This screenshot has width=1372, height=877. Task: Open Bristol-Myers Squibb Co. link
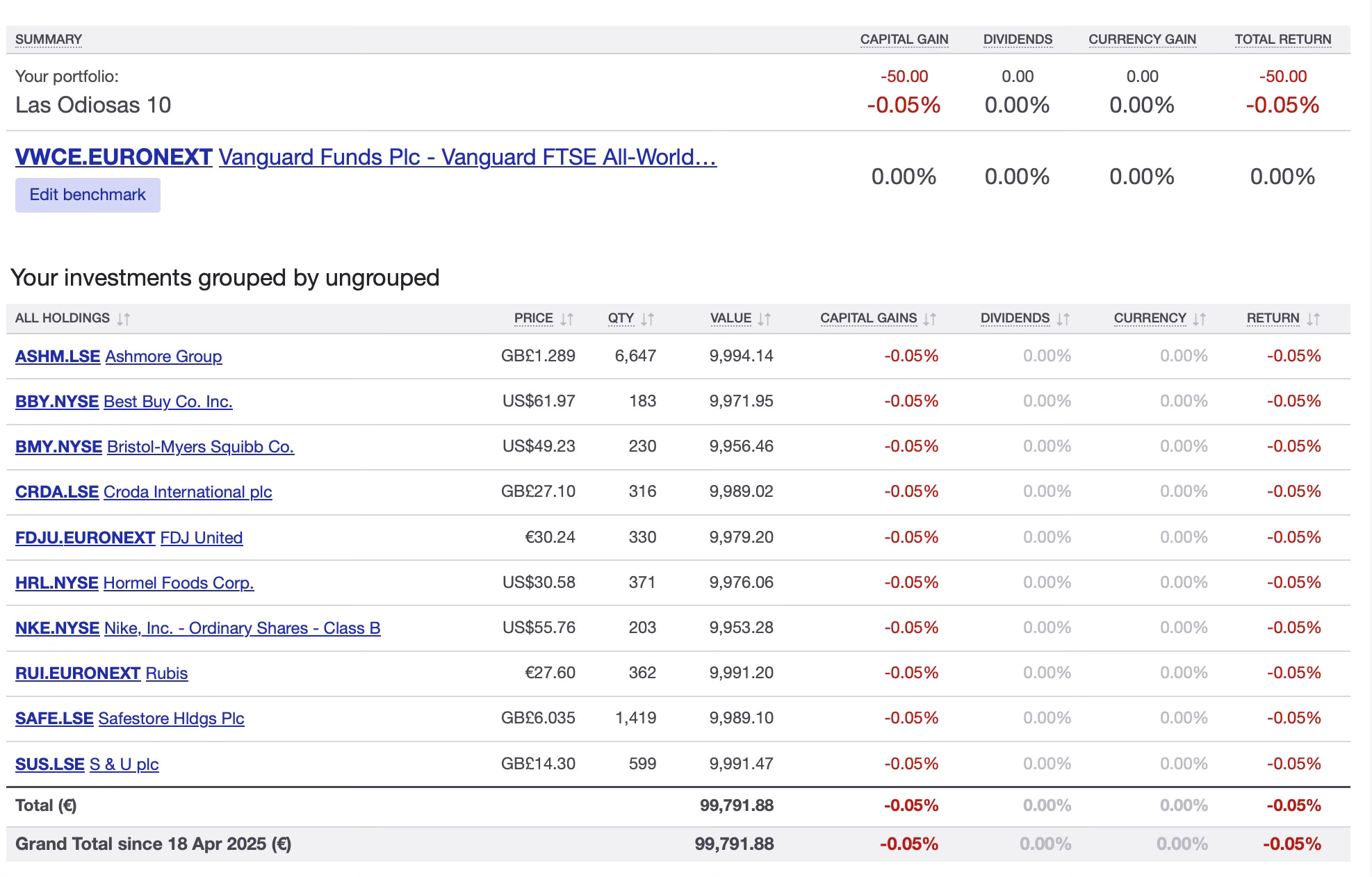[200, 447]
